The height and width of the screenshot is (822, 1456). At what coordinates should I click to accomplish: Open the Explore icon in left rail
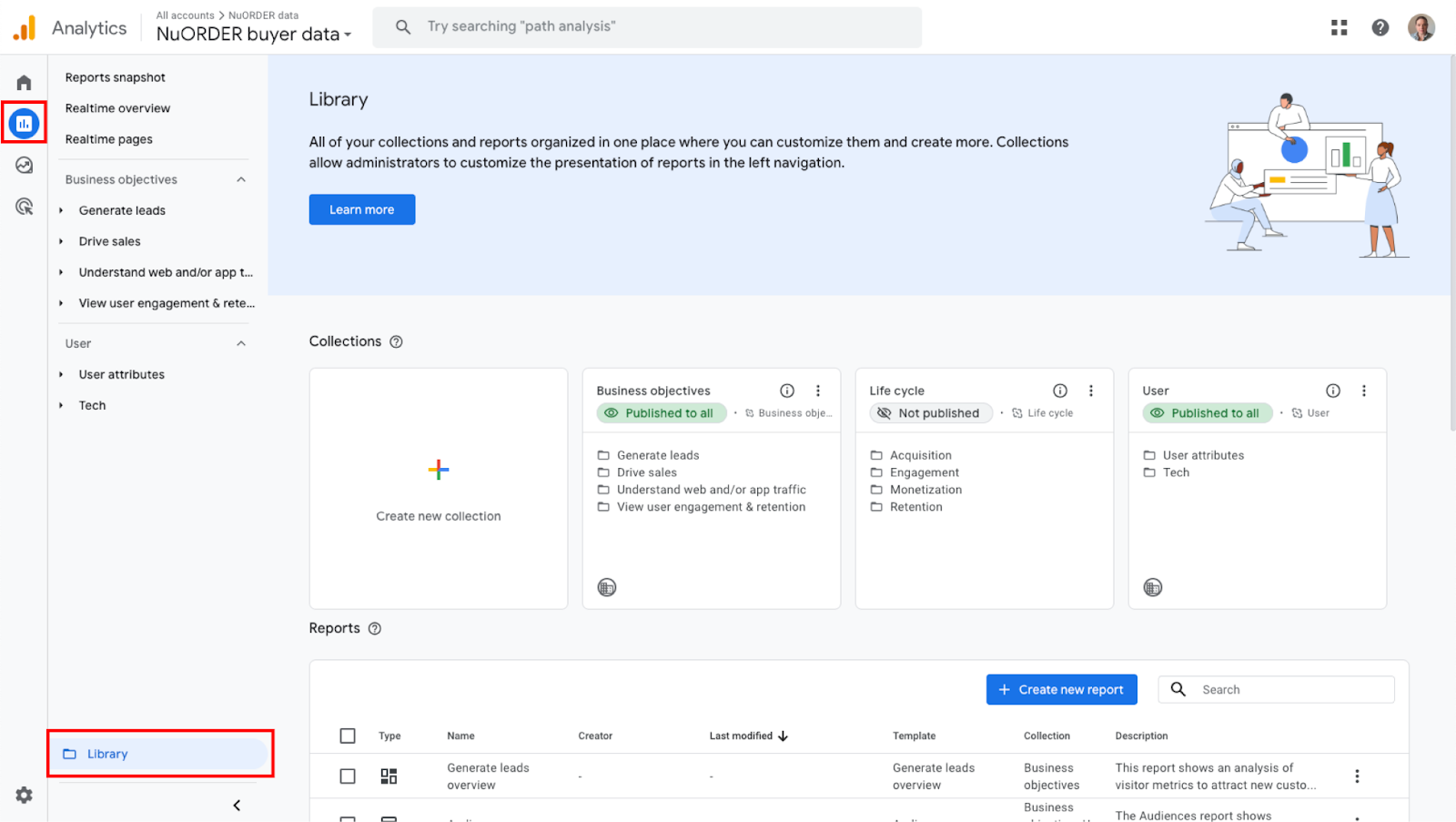[x=25, y=165]
